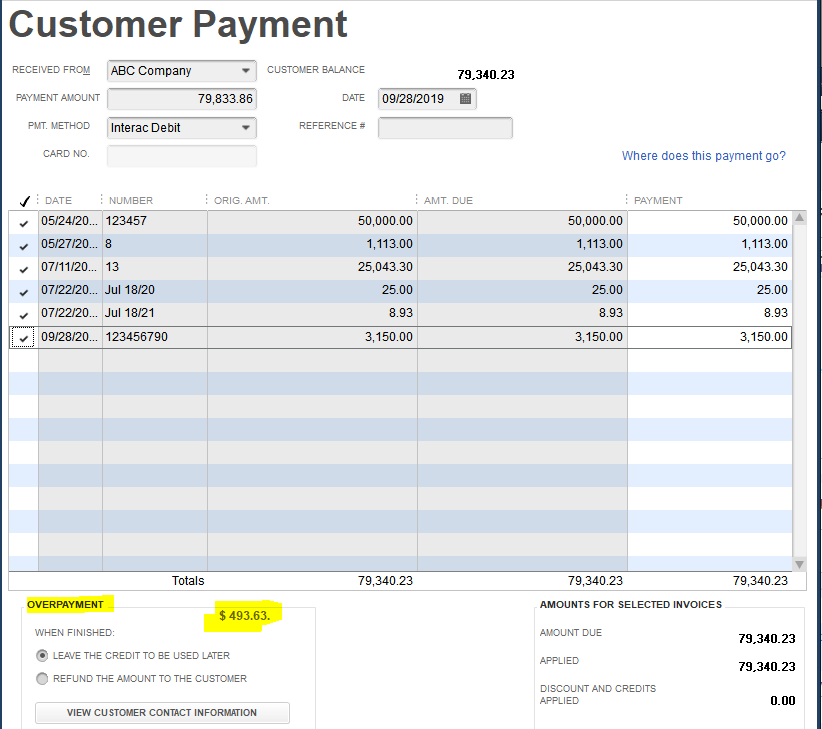822x729 pixels.
Task: Click the payment cell 25,043.30 for invoice 13
Action: 710,267
